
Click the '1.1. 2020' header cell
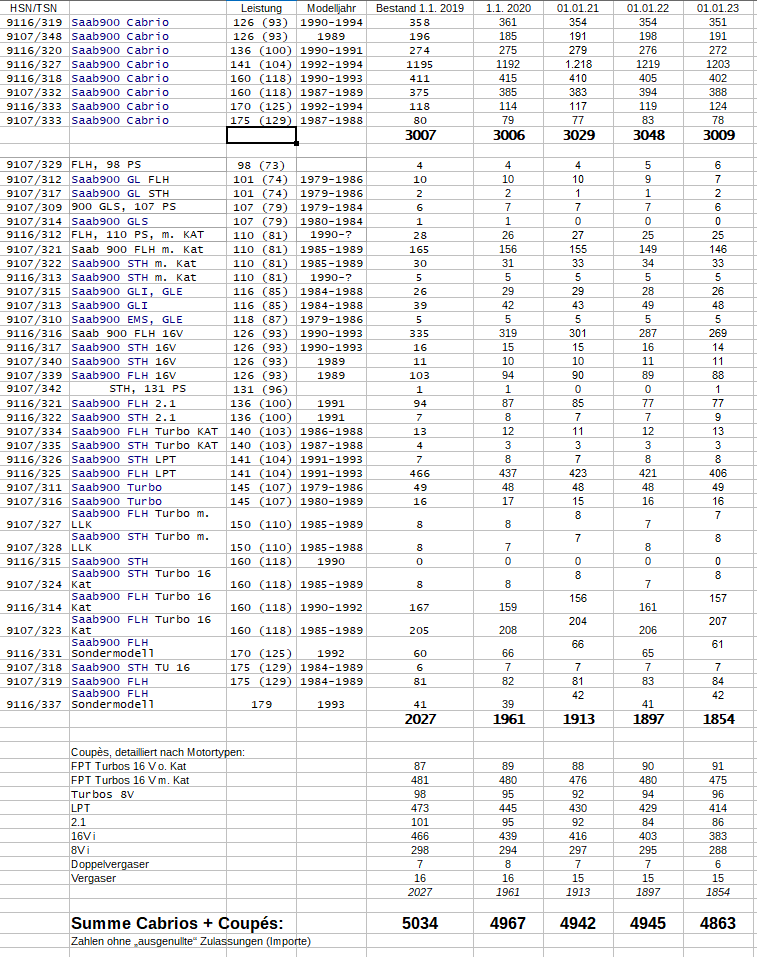point(508,8)
